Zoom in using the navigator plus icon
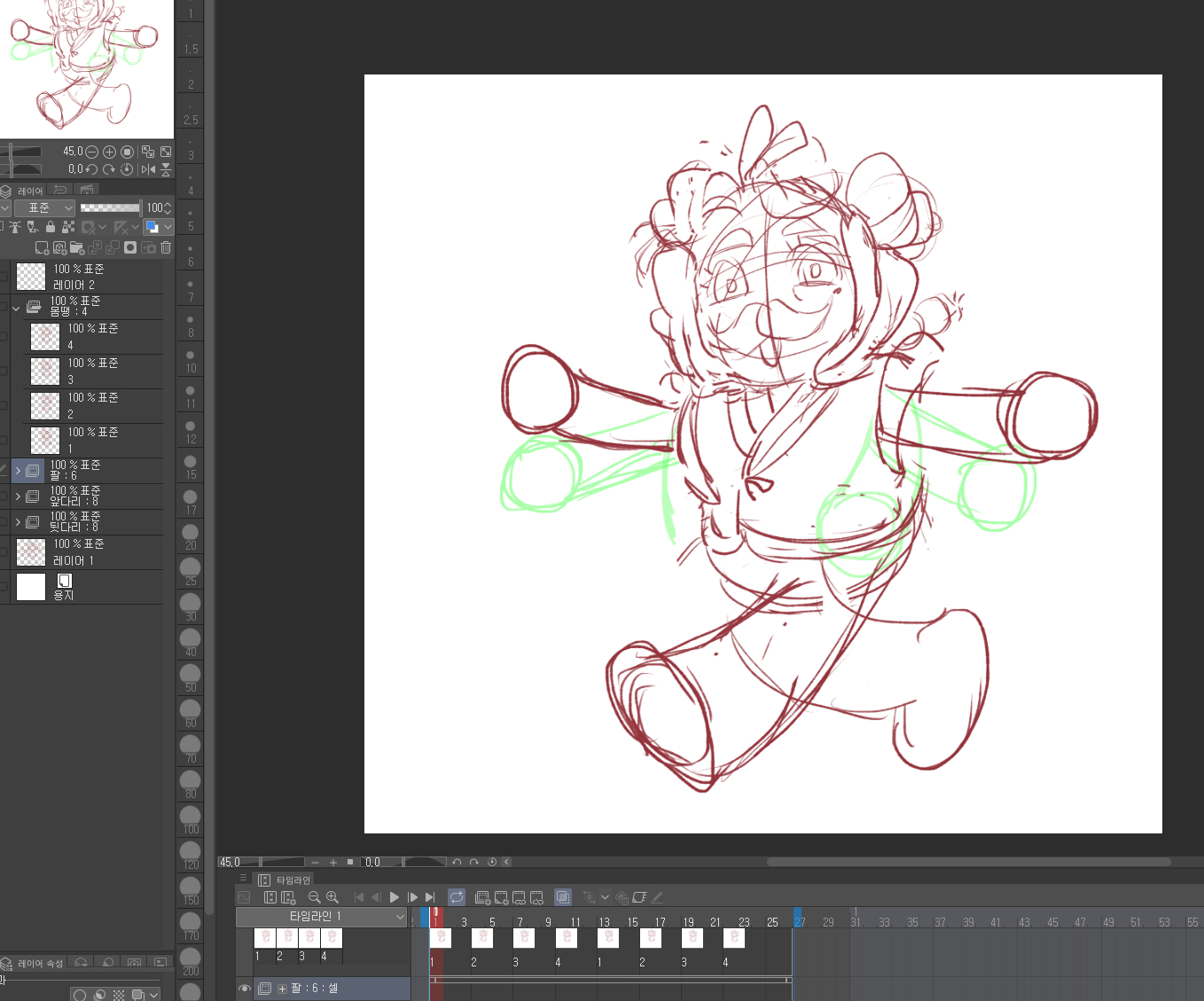Image resolution: width=1204 pixels, height=1001 pixels. pos(110,152)
